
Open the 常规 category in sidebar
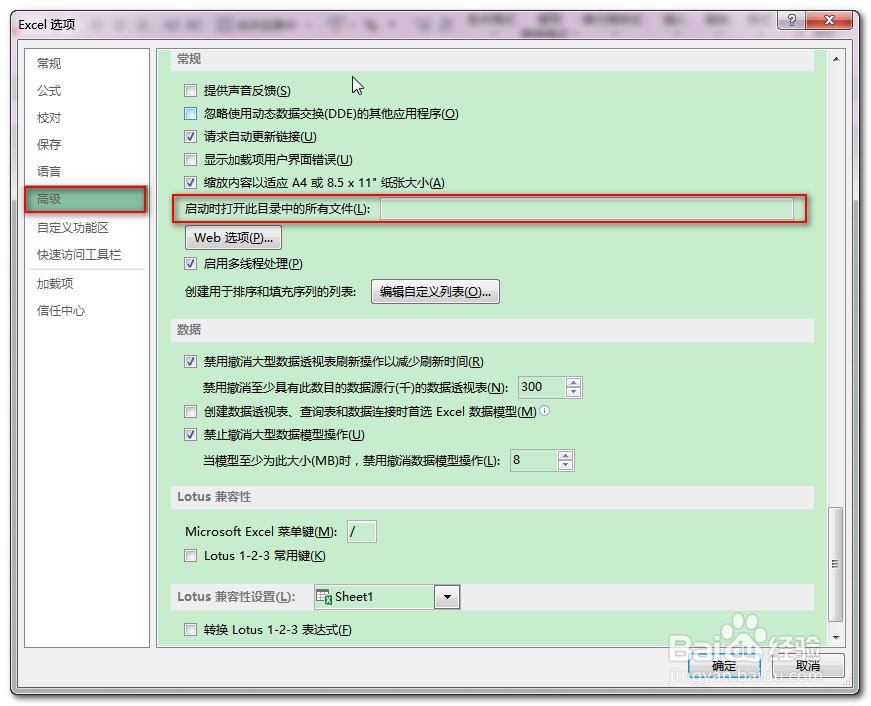pos(49,63)
